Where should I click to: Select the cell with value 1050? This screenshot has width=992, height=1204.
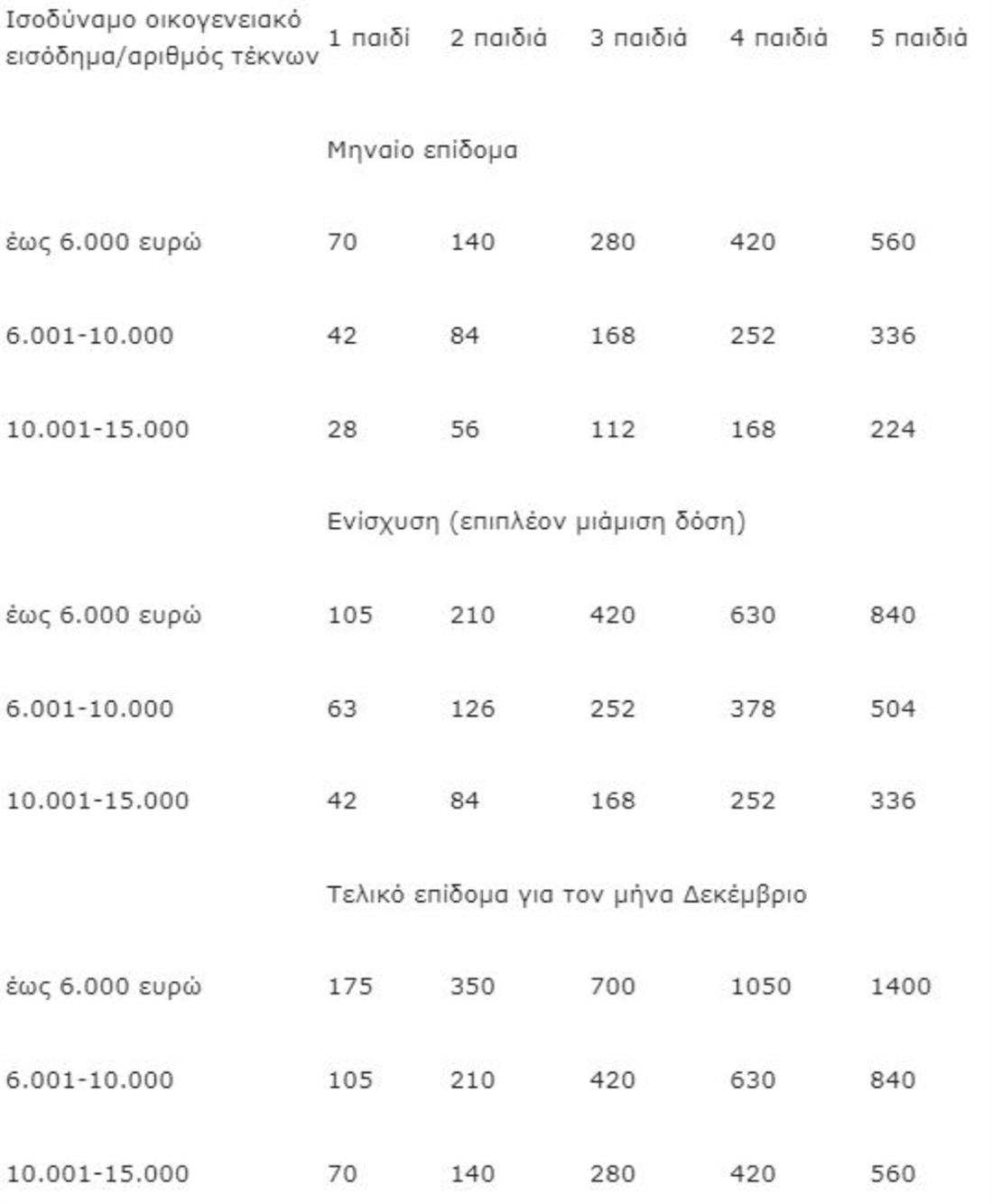coord(760,986)
